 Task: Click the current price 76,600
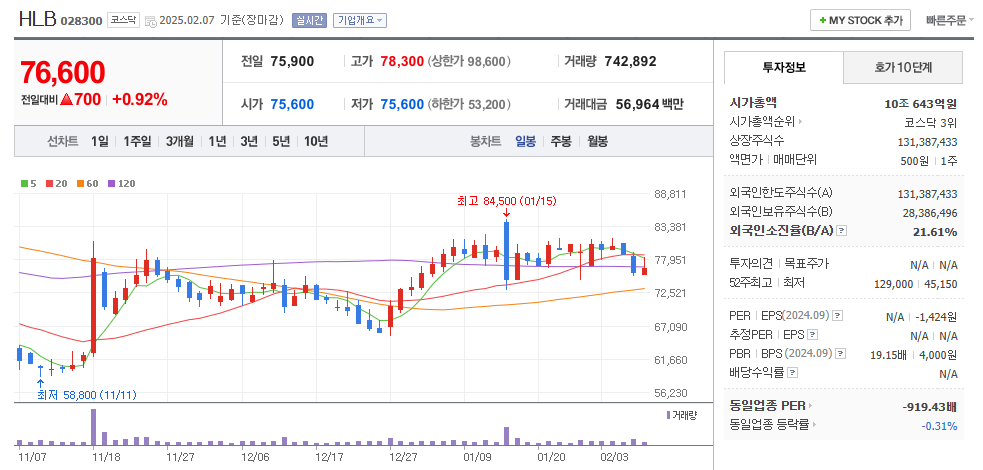click(62, 73)
